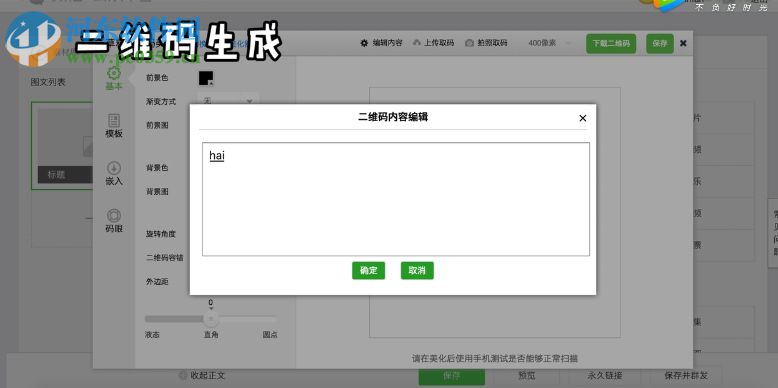Open the black 前景色 color swatch

point(206,78)
